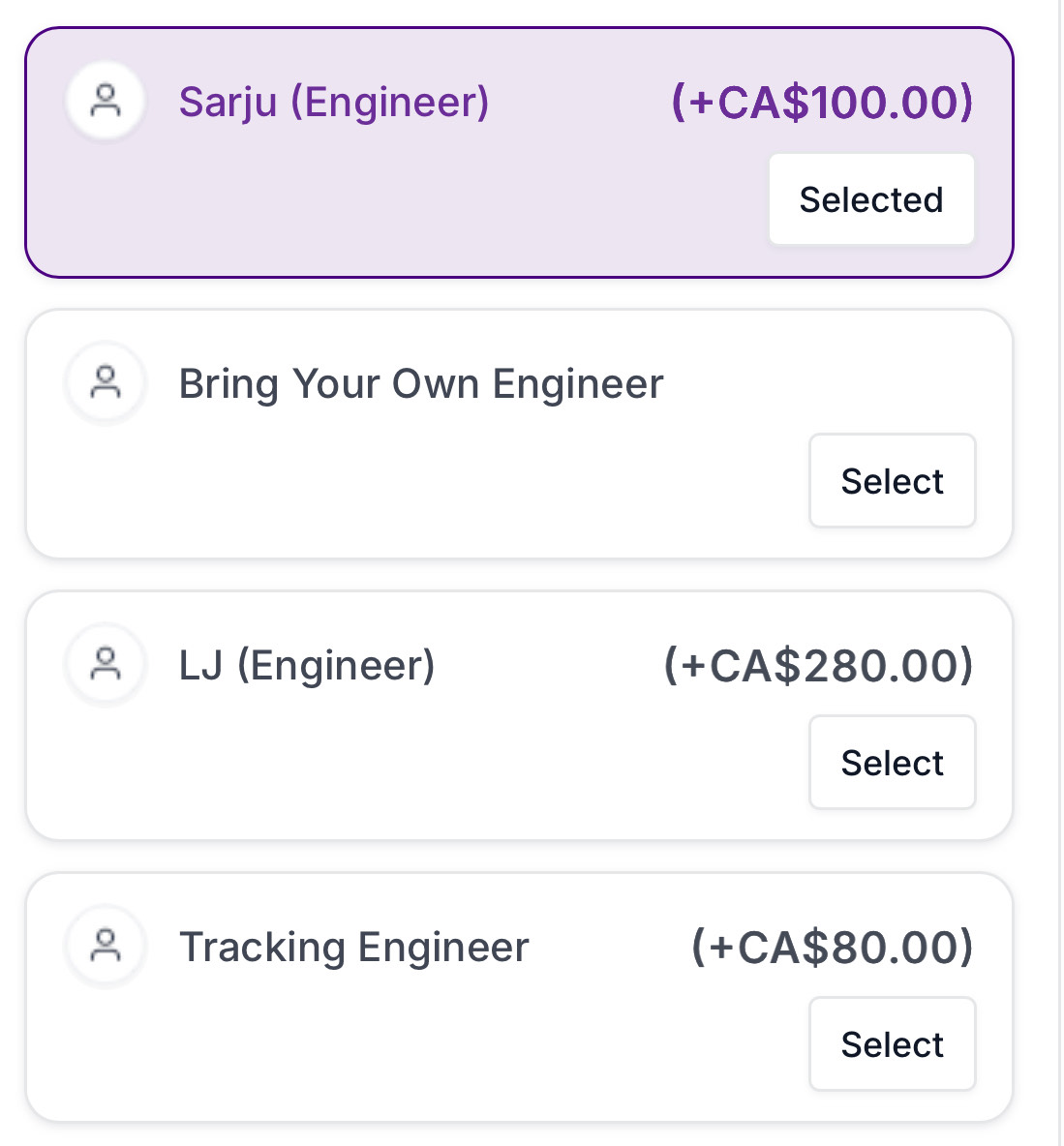Click the +CA$80.00 Tracking Engineer price
This screenshot has width=1064, height=1146.
click(832, 948)
